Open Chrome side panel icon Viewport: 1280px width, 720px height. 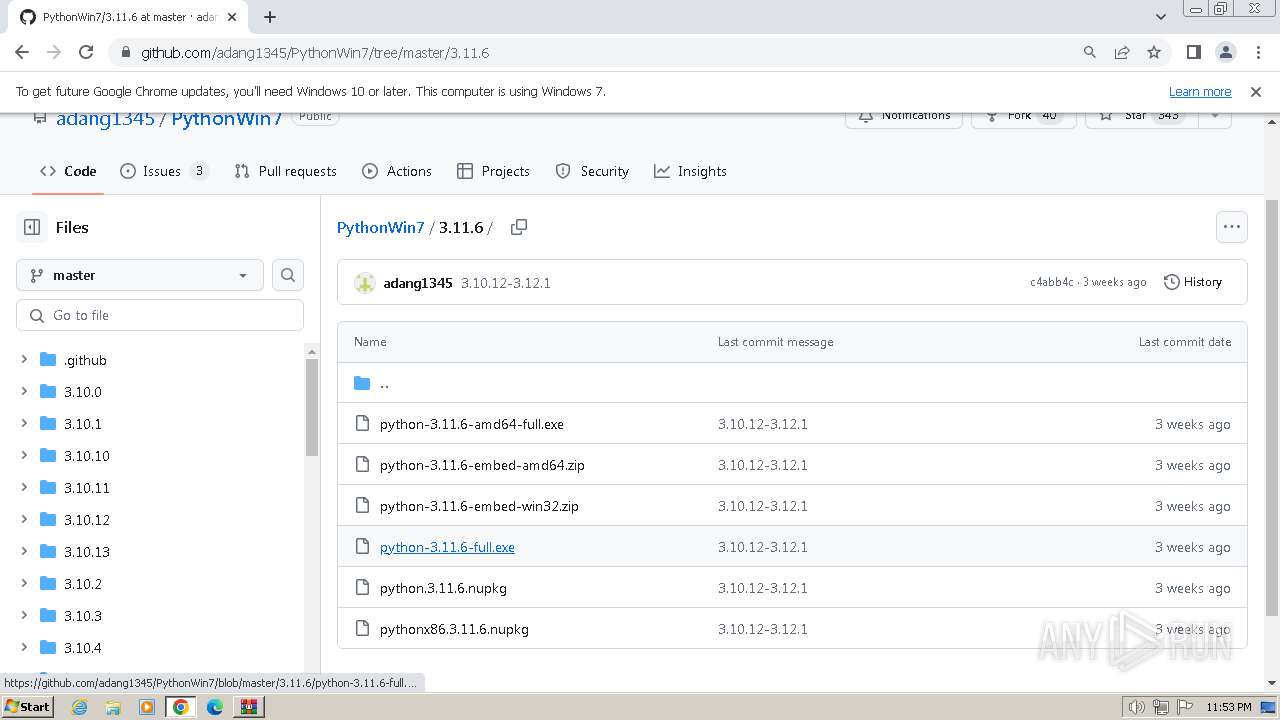pos(1193,52)
